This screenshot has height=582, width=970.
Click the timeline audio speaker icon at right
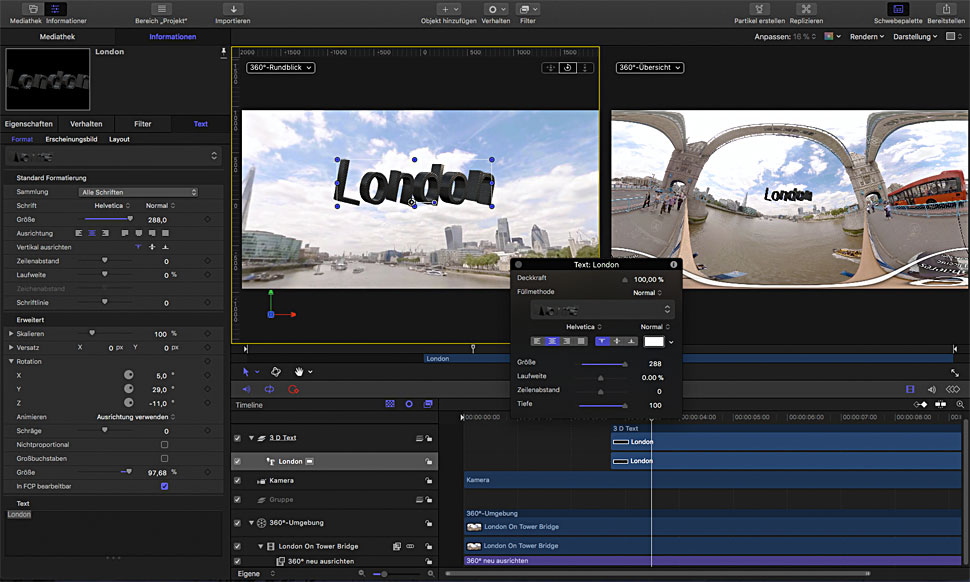point(932,390)
